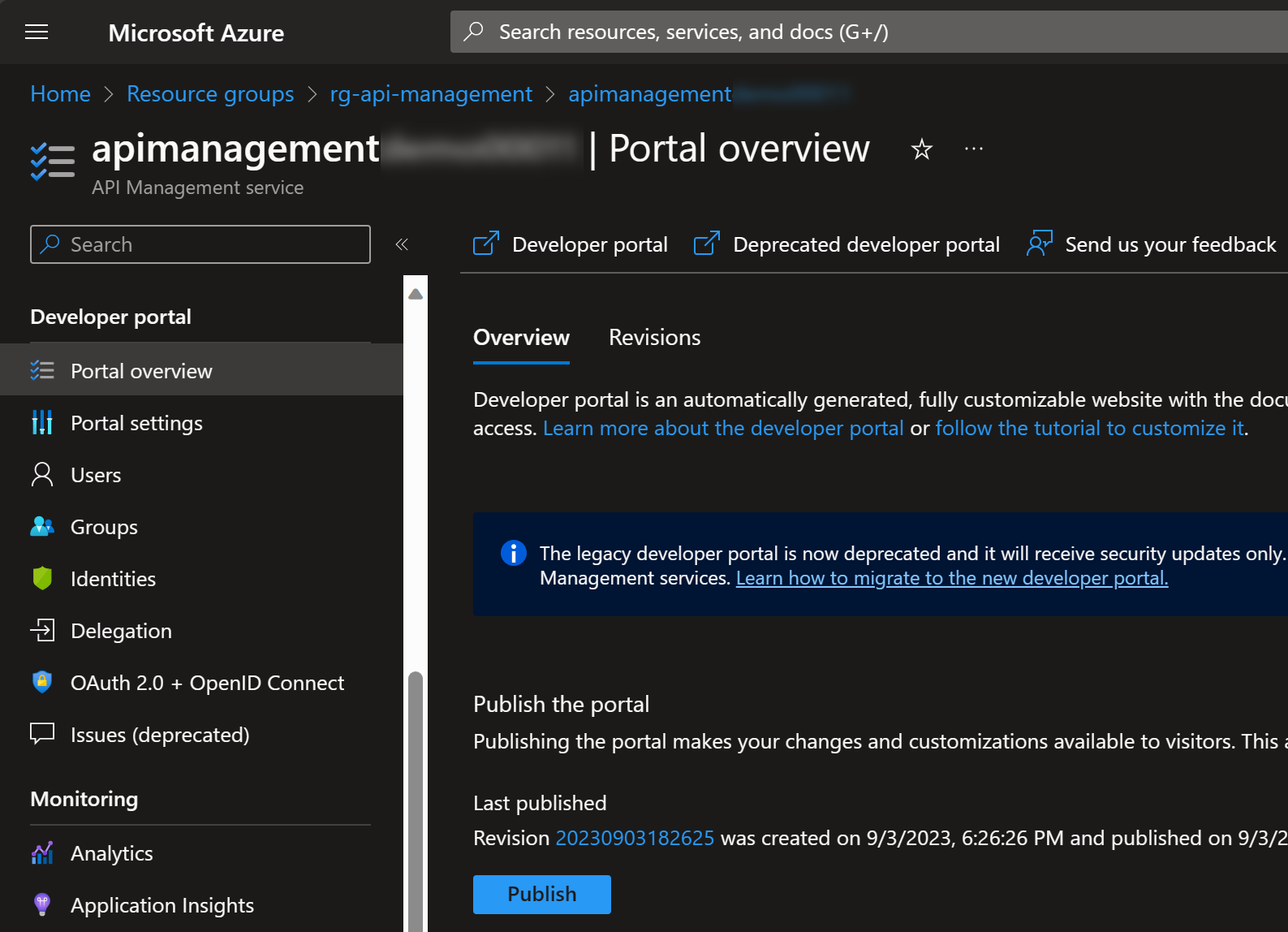The height and width of the screenshot is (932, 1288).
Task: Open Developer portal toolbar link
Action: tap(571, 244)
